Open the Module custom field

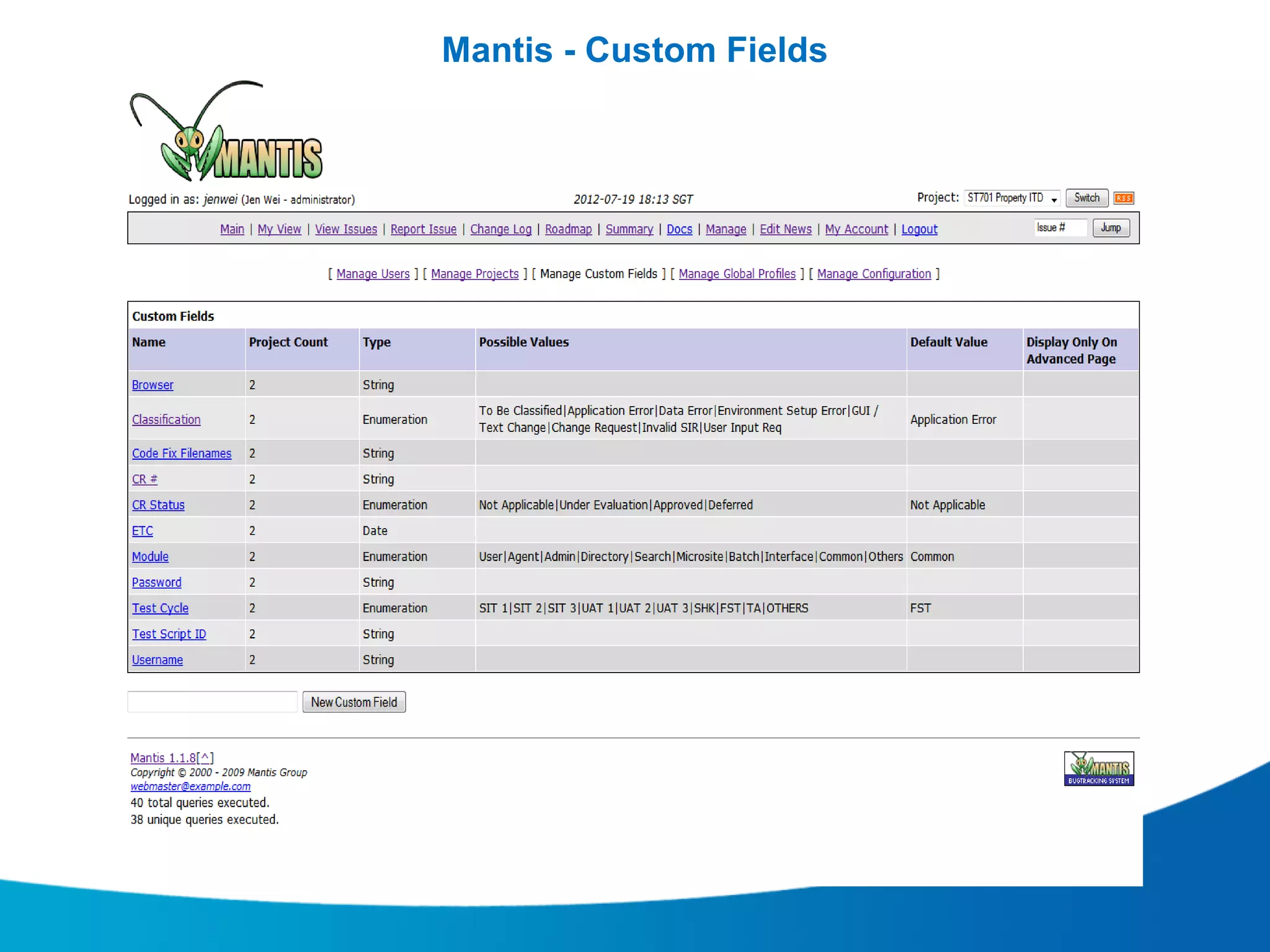click(150, 557)
